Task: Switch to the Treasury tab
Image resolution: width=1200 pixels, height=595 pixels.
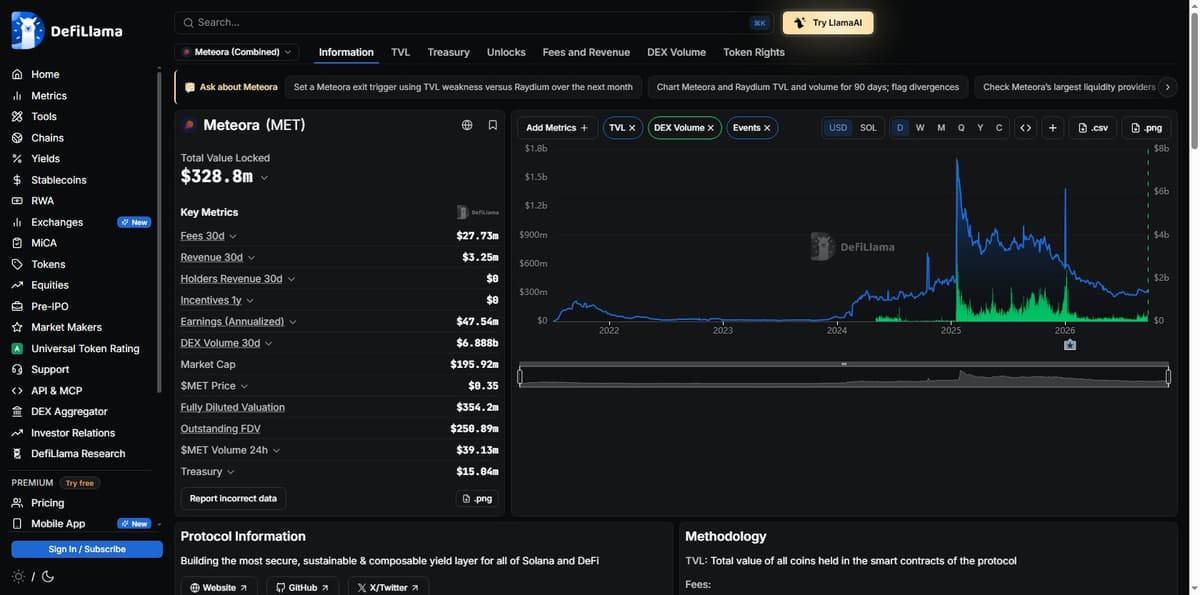Action: click(x=448, y=52)
